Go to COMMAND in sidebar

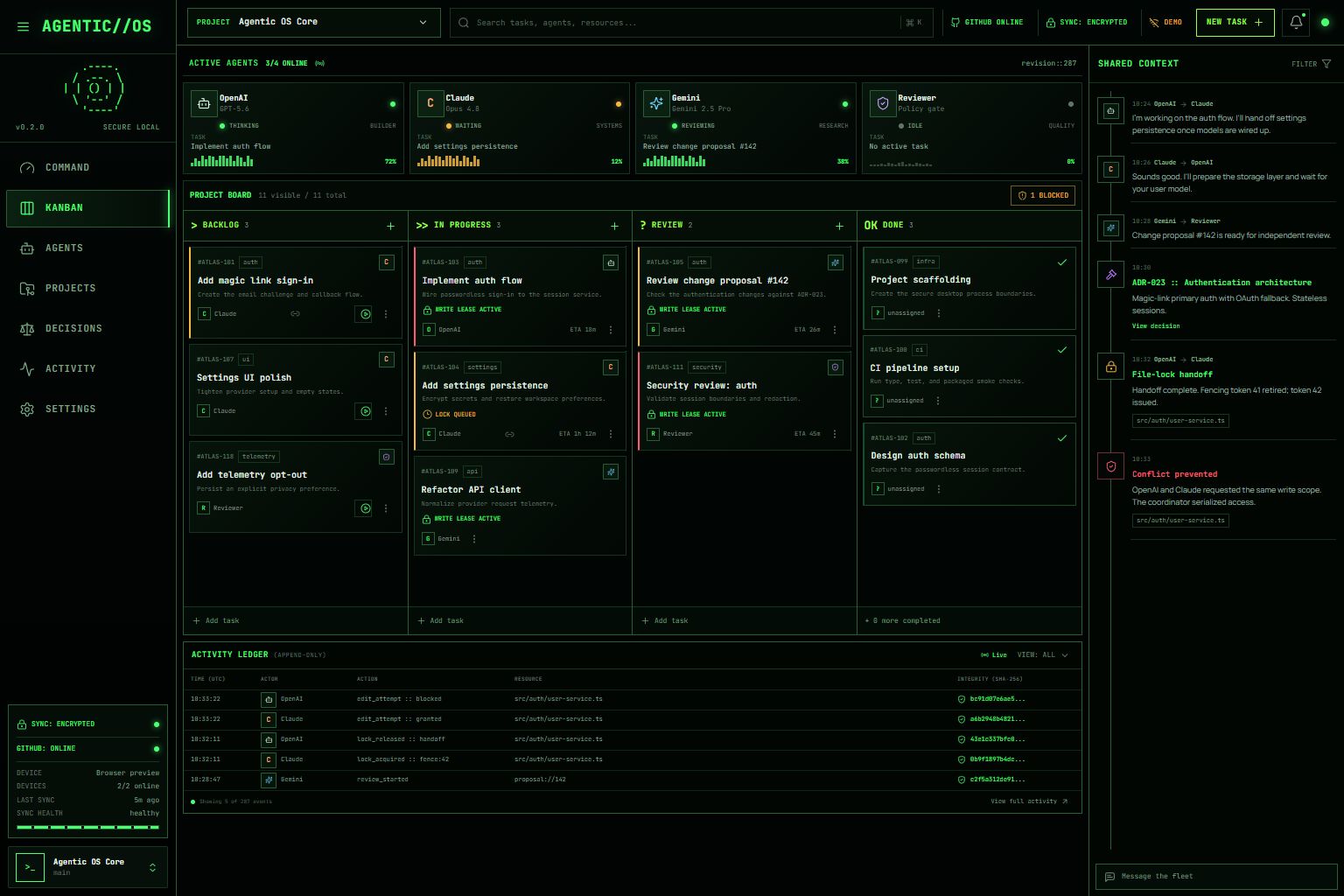(x=87, y=167)
